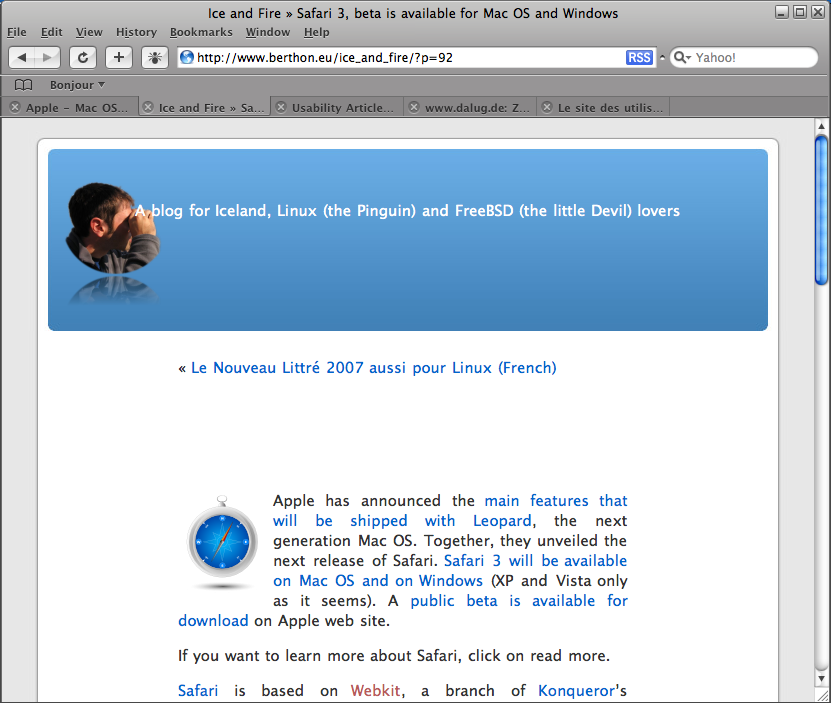This screenshot has height=703, width=831.
Task: Follow 'main features that will be shipped' link
Action: point(449,511)
